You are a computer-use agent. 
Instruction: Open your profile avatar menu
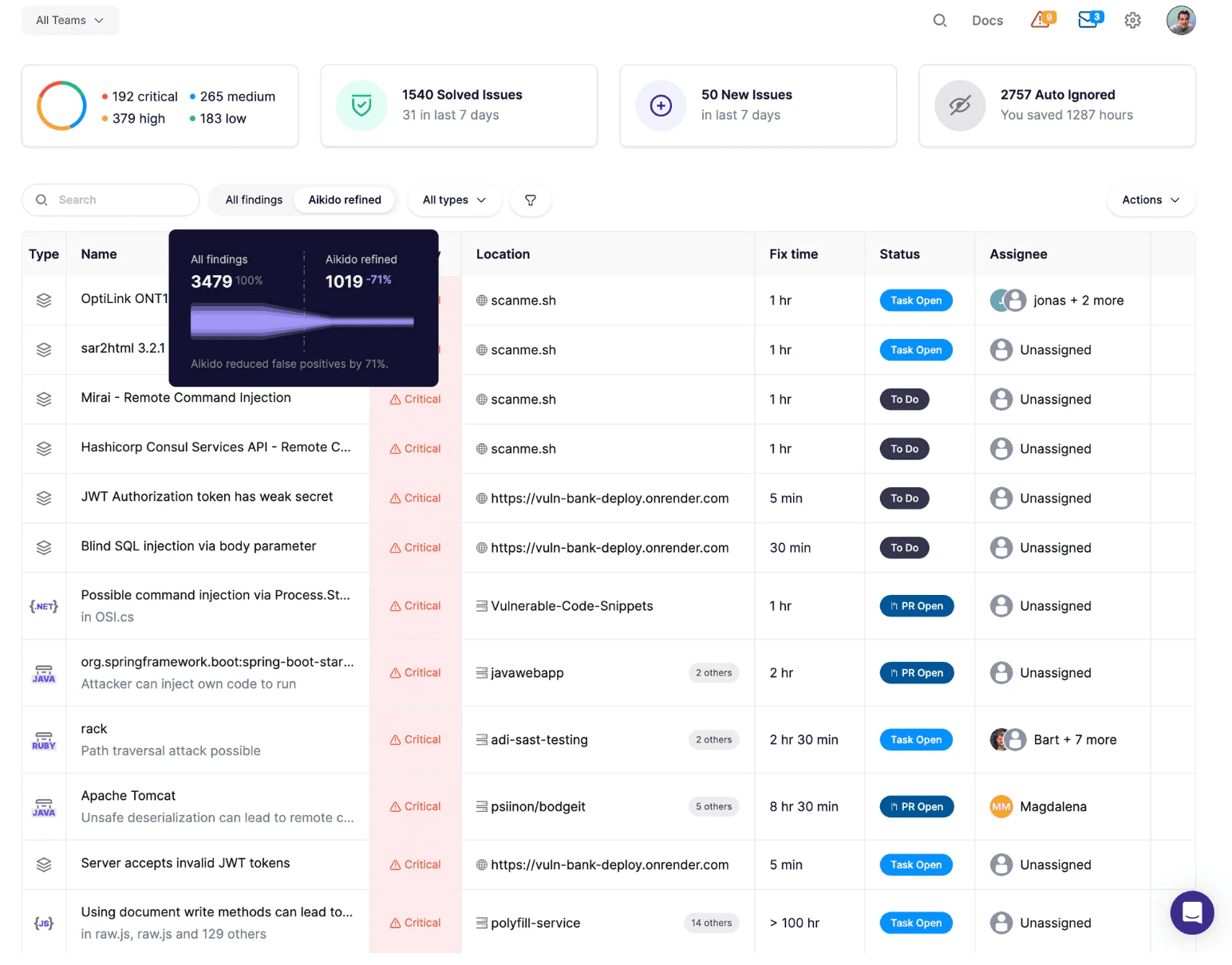(1181, 20)
